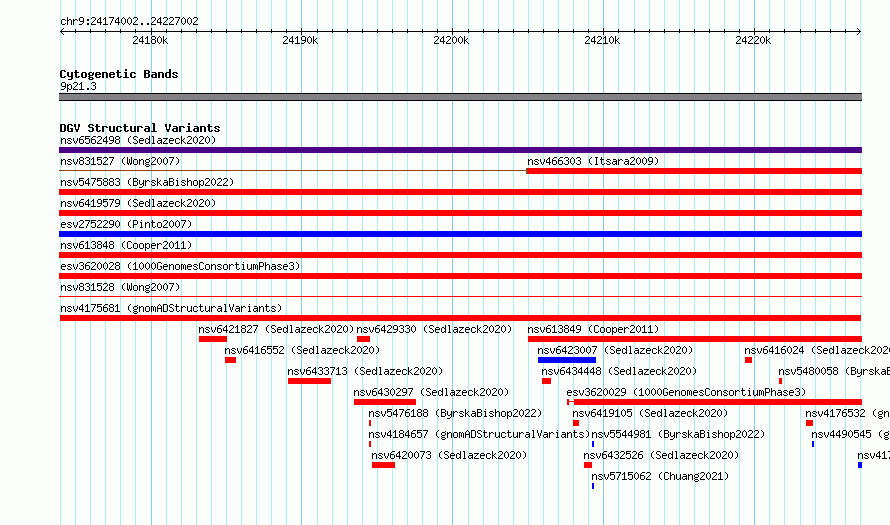890x525 pixels.
Task: Select the red nsv6430297 variant bar
Action: coord(385,402)
